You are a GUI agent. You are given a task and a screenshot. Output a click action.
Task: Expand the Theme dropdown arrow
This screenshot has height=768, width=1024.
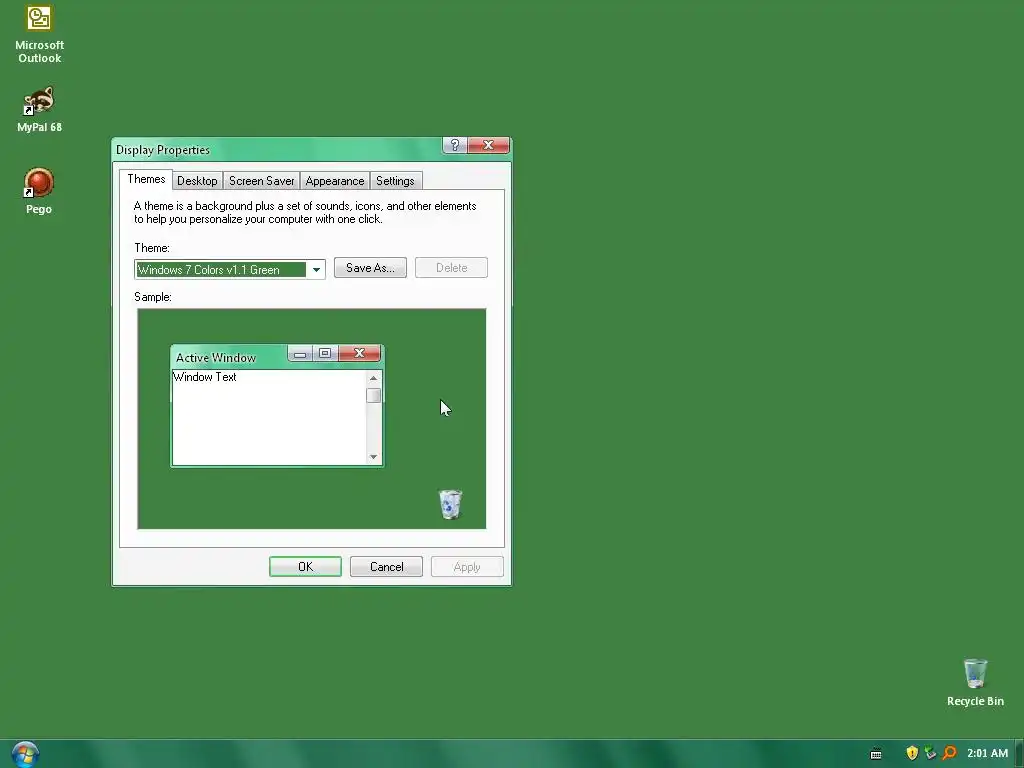coord(316,270)
